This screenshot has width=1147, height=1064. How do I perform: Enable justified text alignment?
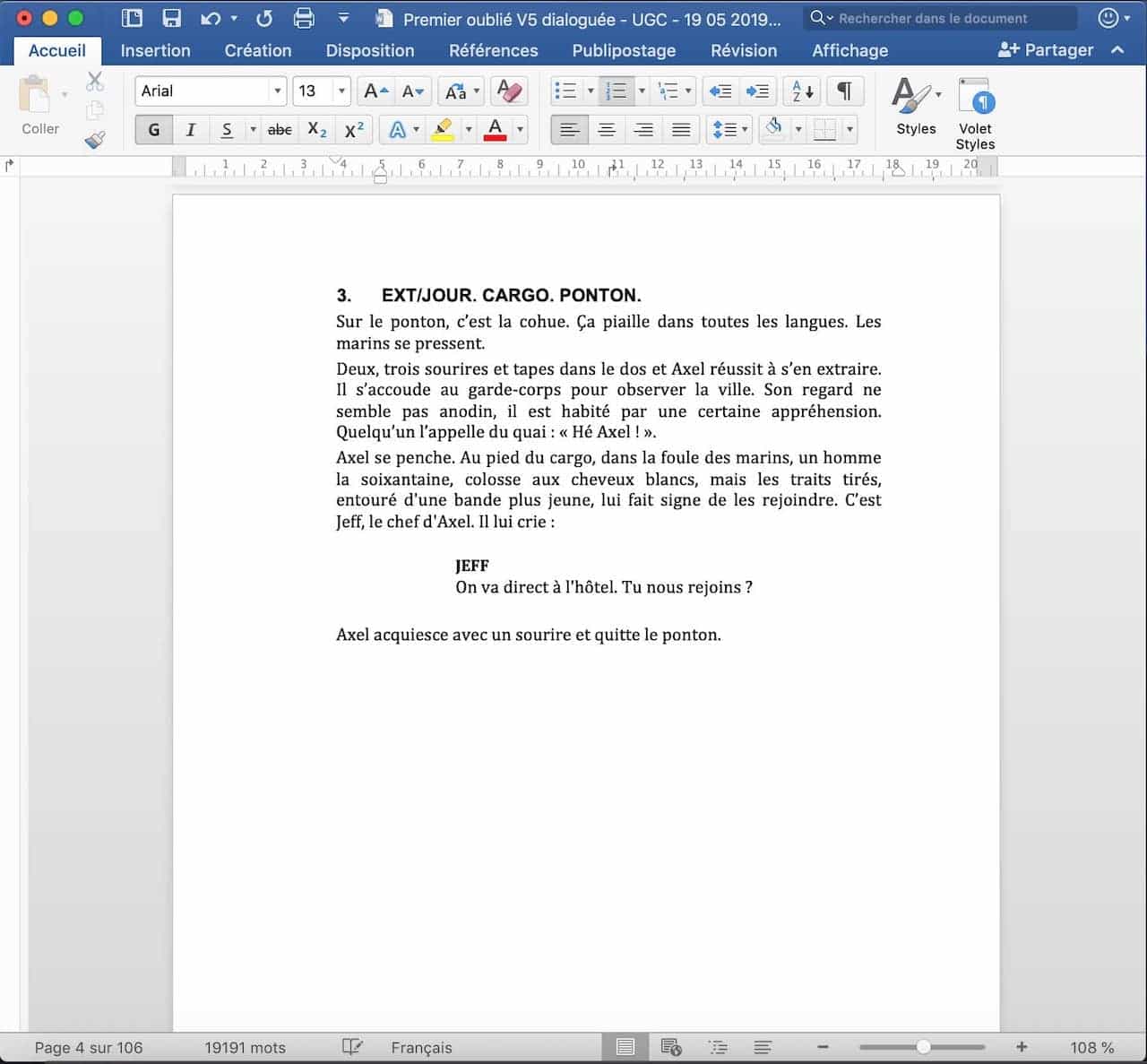[681, 130]
